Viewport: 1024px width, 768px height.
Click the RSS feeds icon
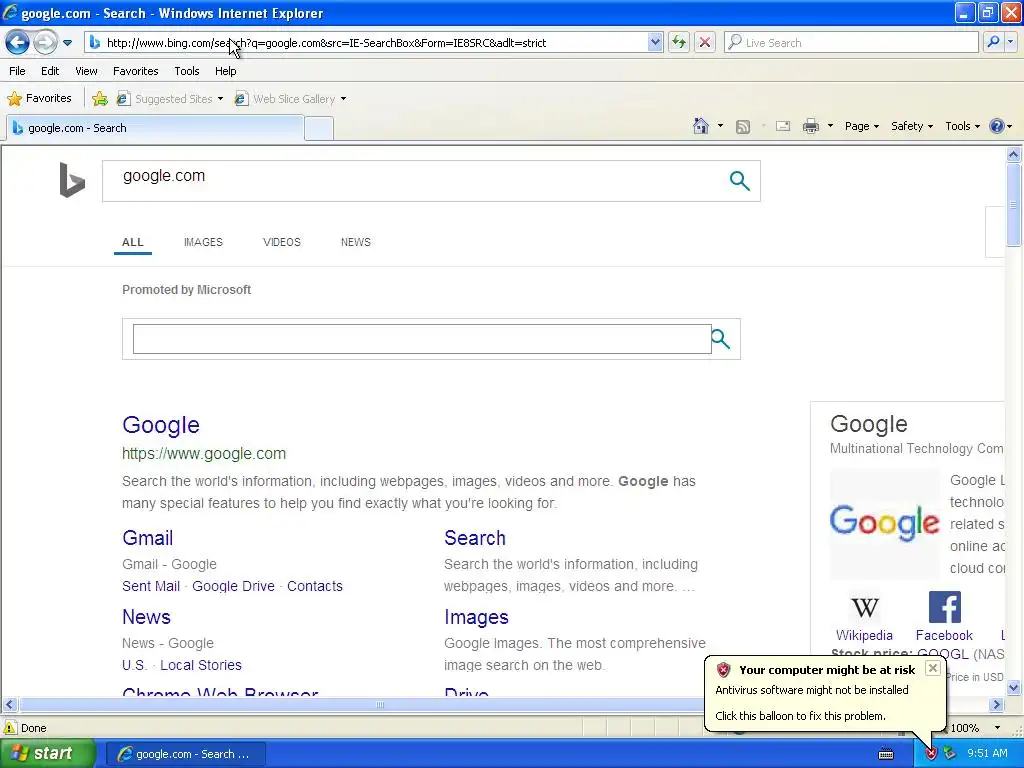tap(743, 127)
